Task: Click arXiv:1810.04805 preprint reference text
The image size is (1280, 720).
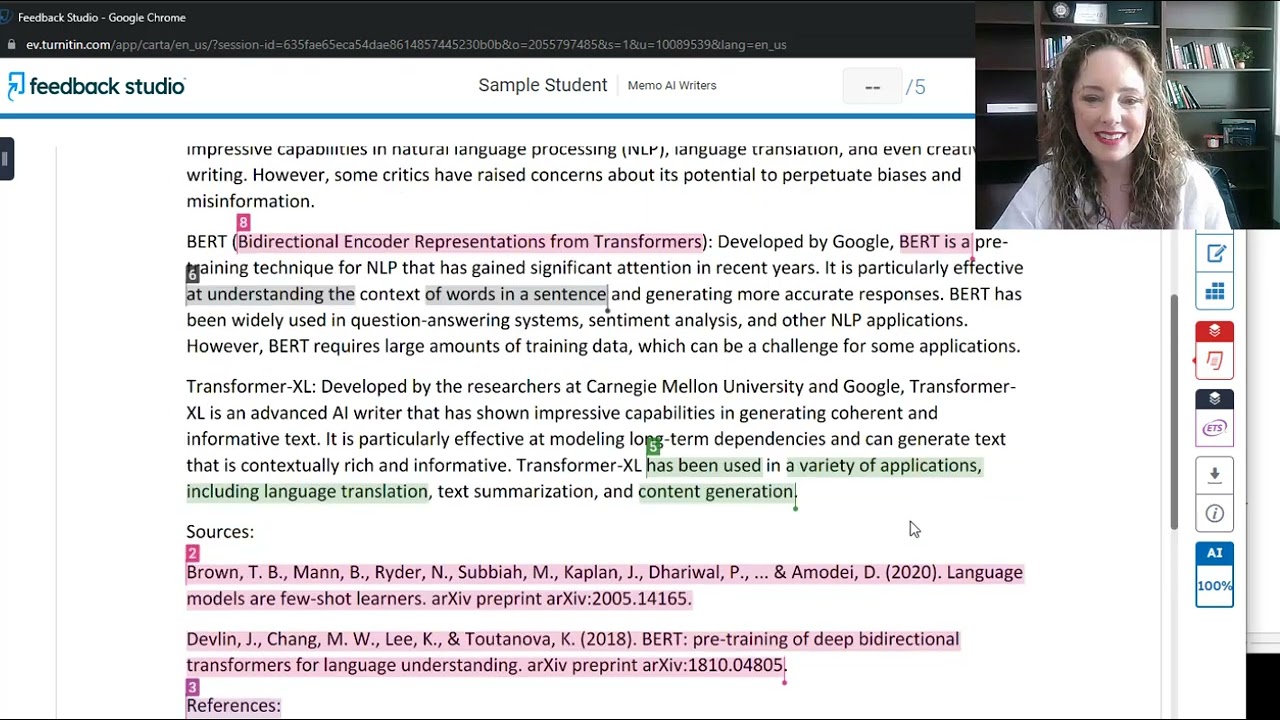Action: point(714,665)
